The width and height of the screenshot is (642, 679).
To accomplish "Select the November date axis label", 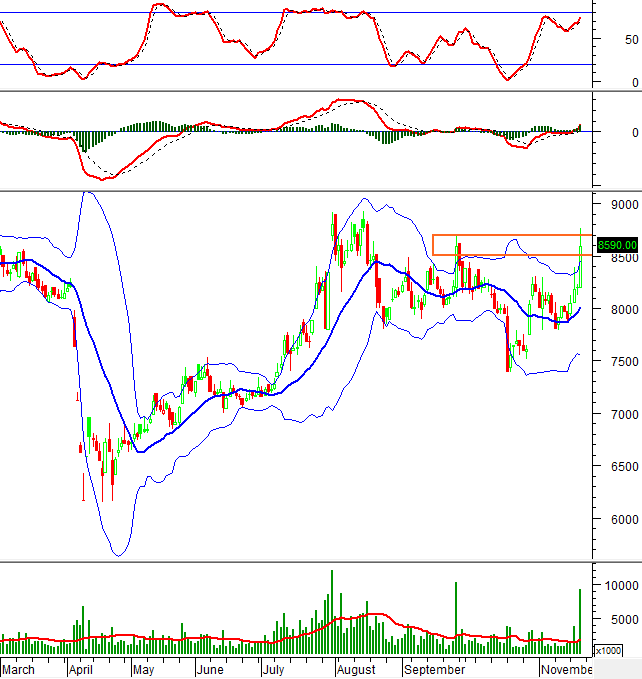I will tap(566, 669).
